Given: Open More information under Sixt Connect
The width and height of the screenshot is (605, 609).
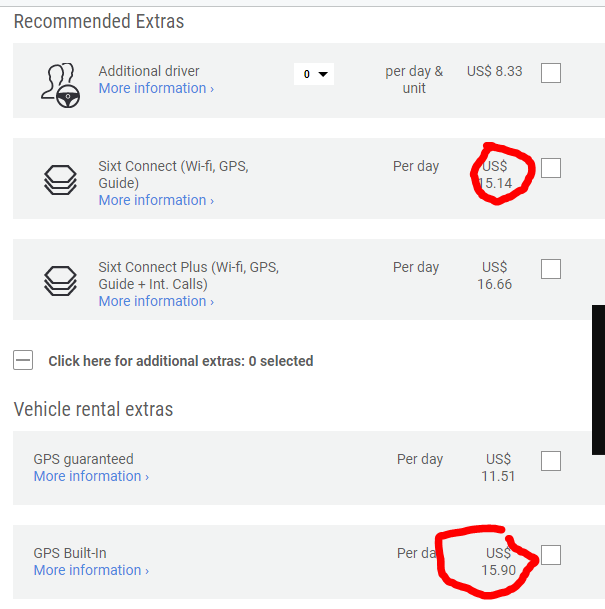Looking at the screenshot, I should tap(155, 200).
